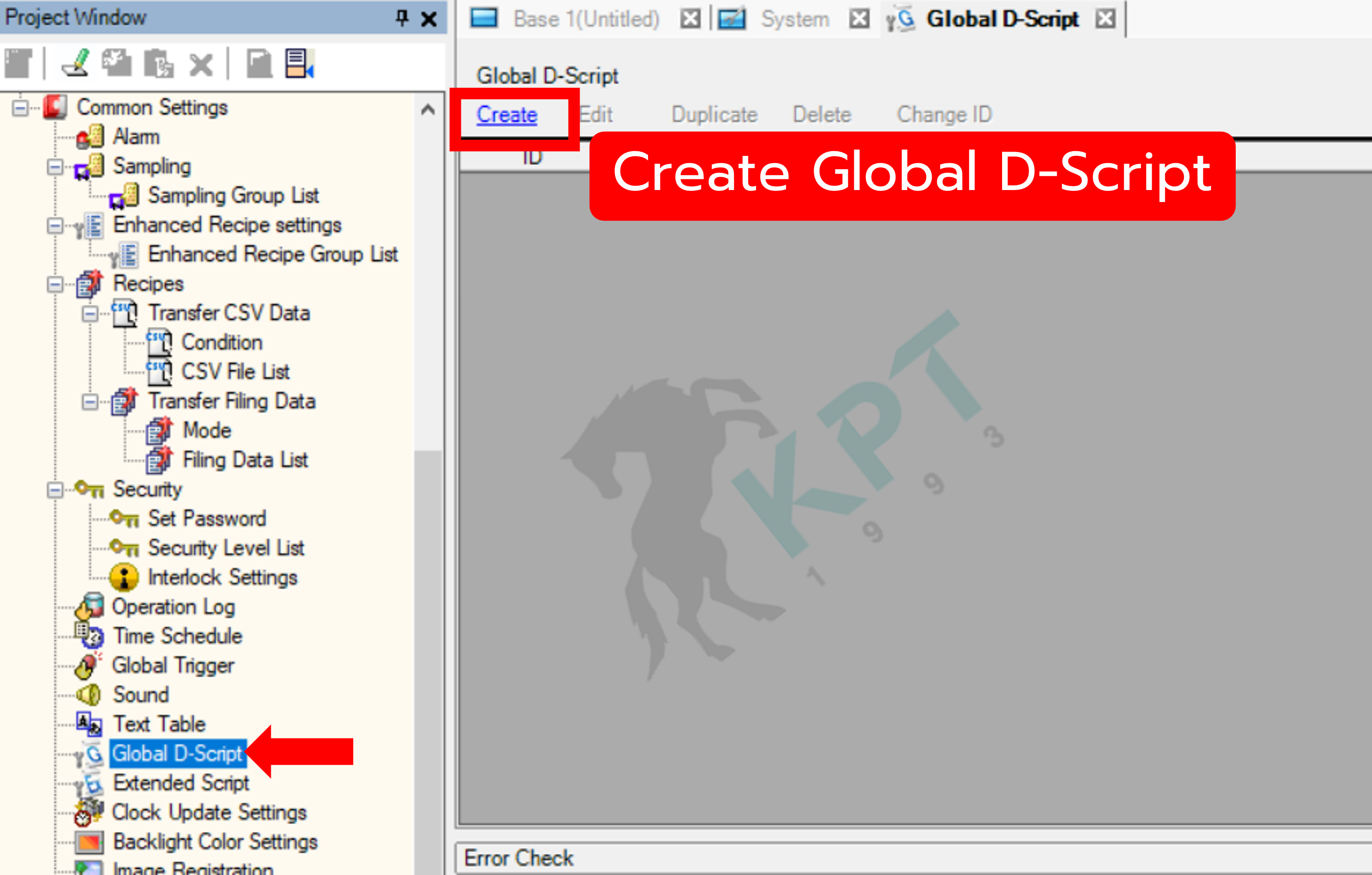Viewport: 1372px width, 875px height.
Task: Click the Duplicate link
Action: click(x=715, y=114)
